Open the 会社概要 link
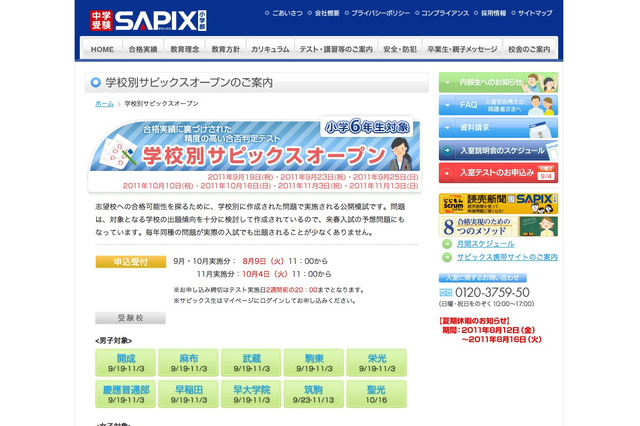Viewport: 640px width, 426px height. (327, 13)
